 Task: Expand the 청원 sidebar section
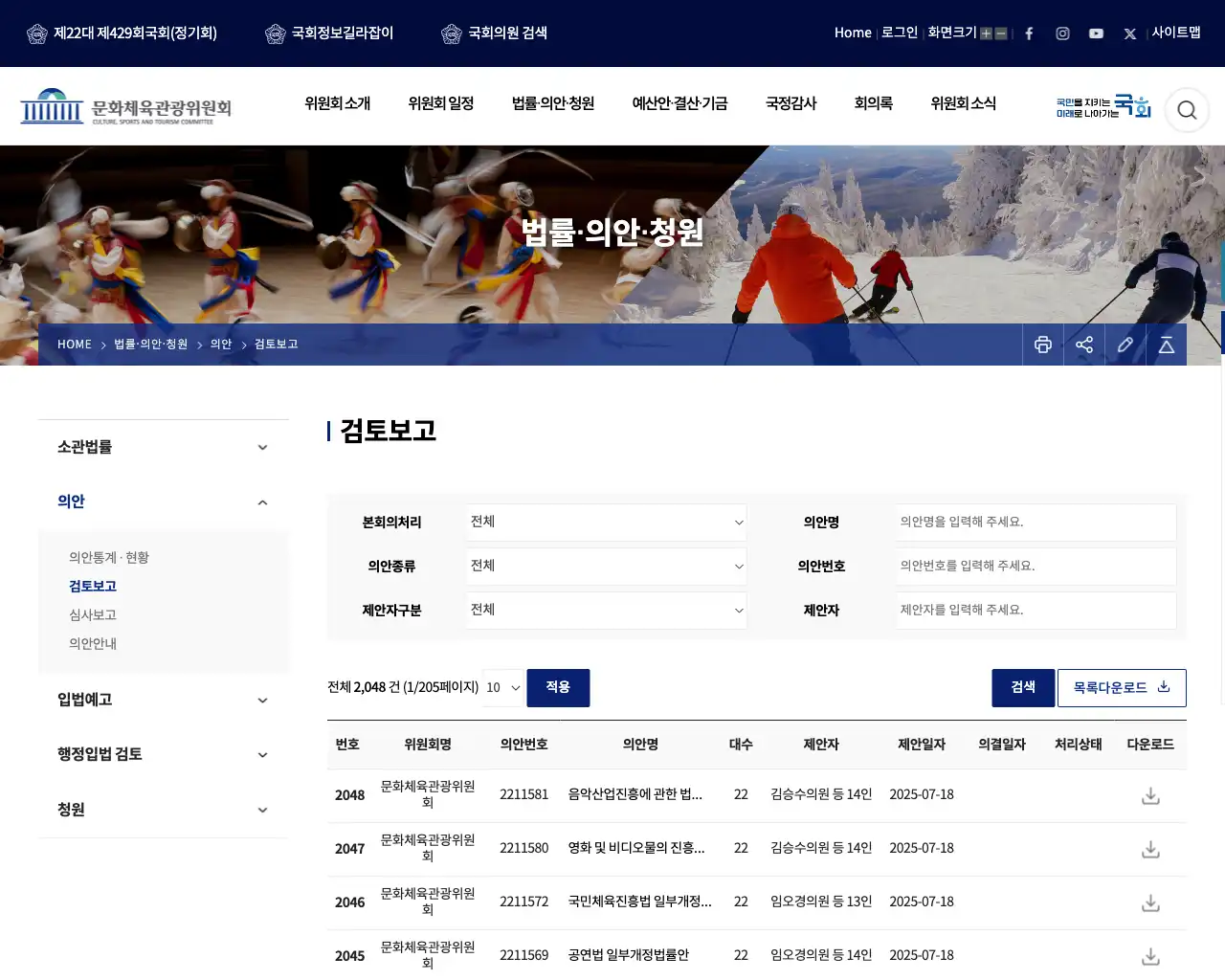point(164,810)
